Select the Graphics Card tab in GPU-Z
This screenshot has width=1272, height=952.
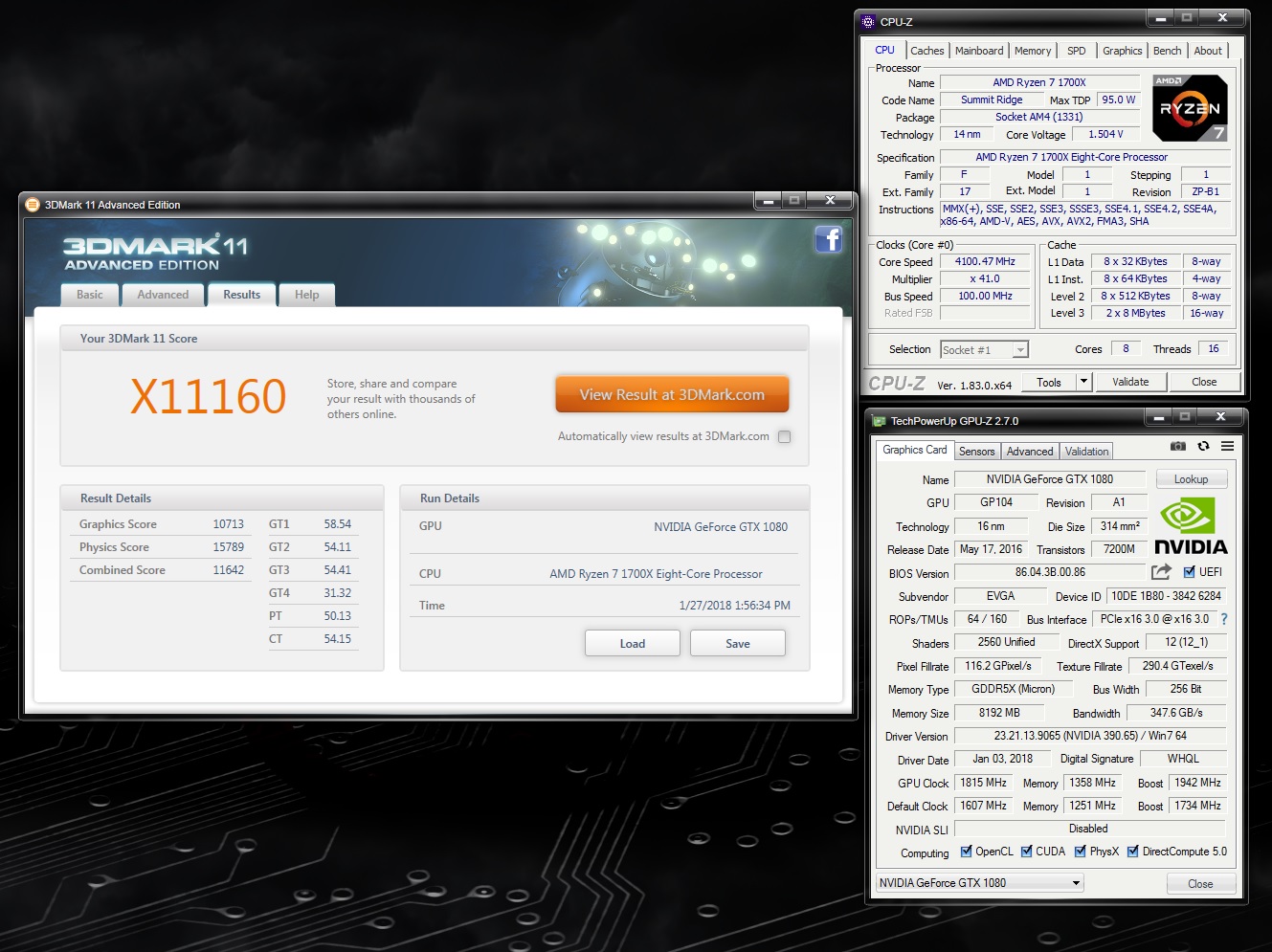point(915,450)
